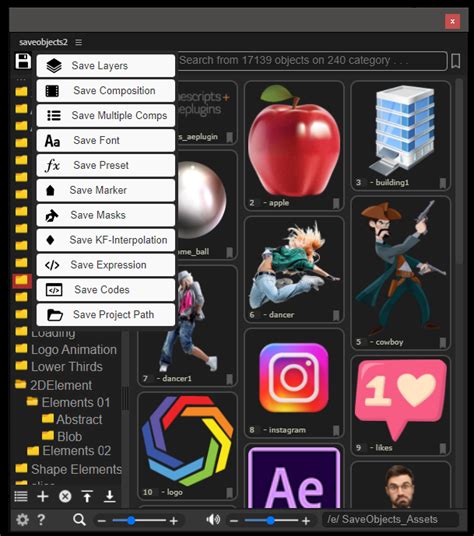Toggle bookmark on dancer item

336,315
